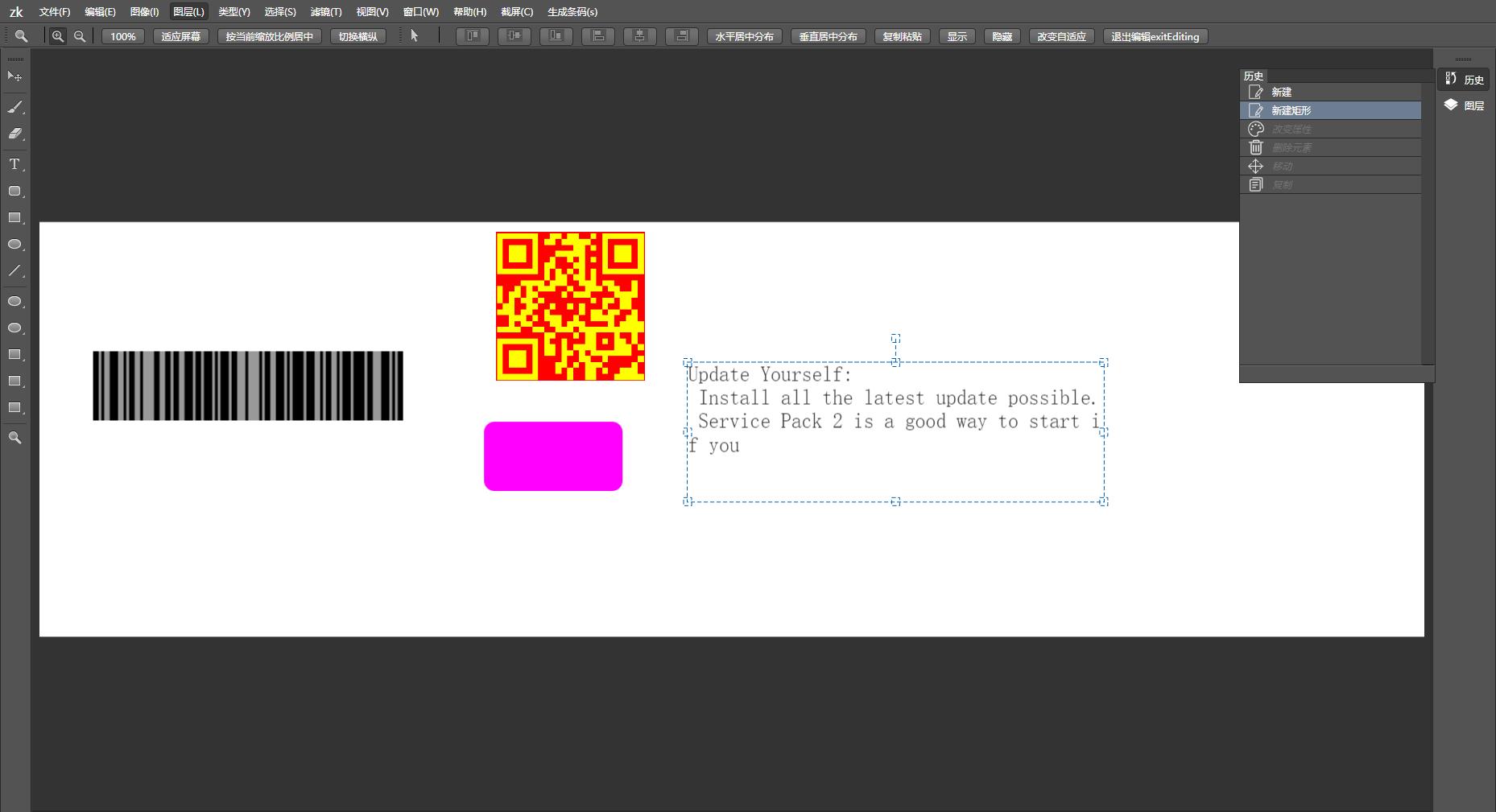1496x812 pixels.
Task: Select the Rounded Rectangle tool
Action: pos(14,191)
